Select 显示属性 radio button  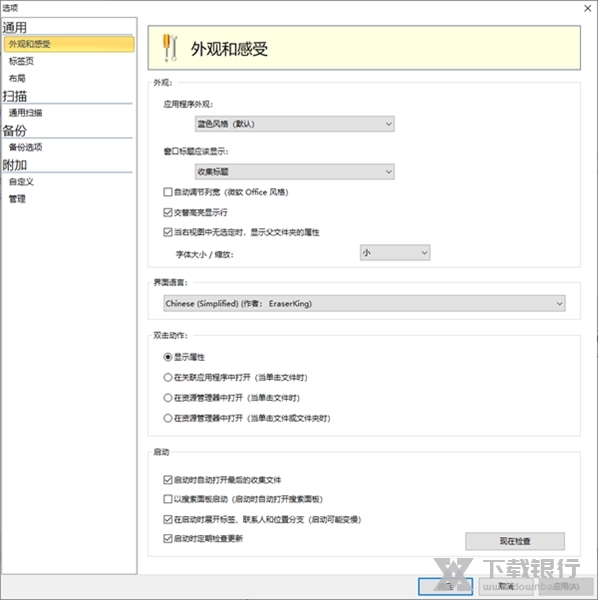point(168,357)
